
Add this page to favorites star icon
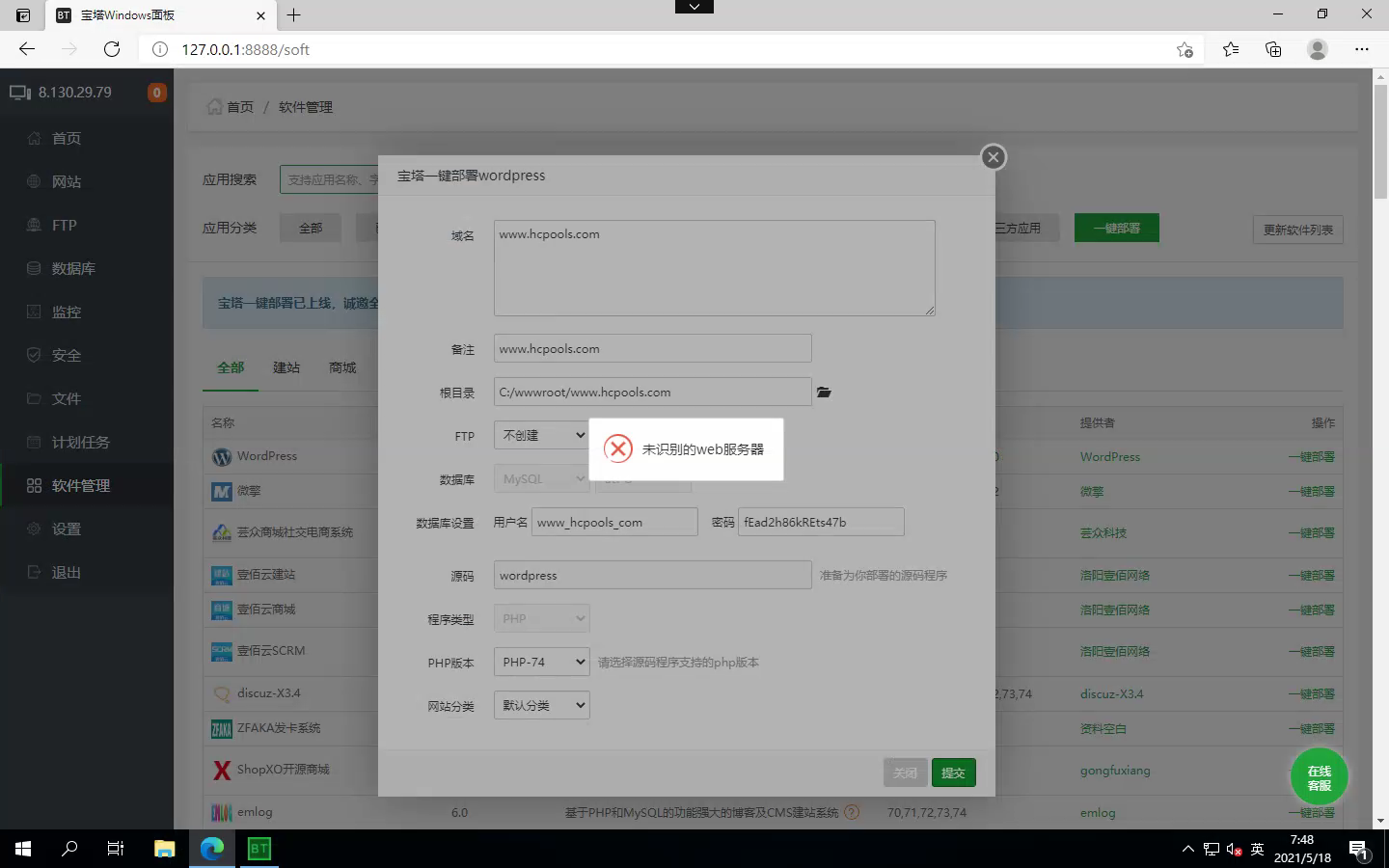coord(1185,49)
